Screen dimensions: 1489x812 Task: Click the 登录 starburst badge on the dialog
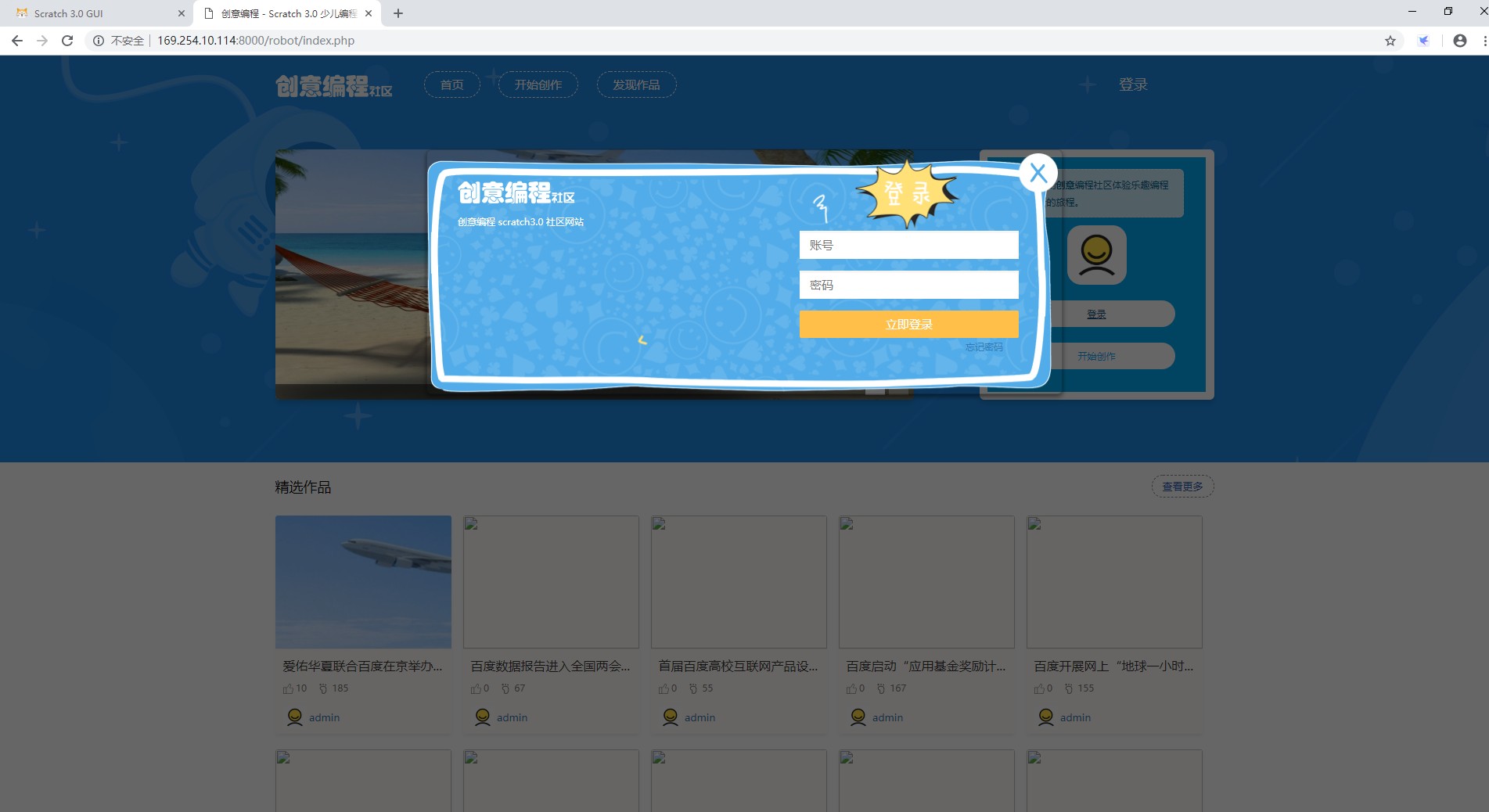coord(908,192)
